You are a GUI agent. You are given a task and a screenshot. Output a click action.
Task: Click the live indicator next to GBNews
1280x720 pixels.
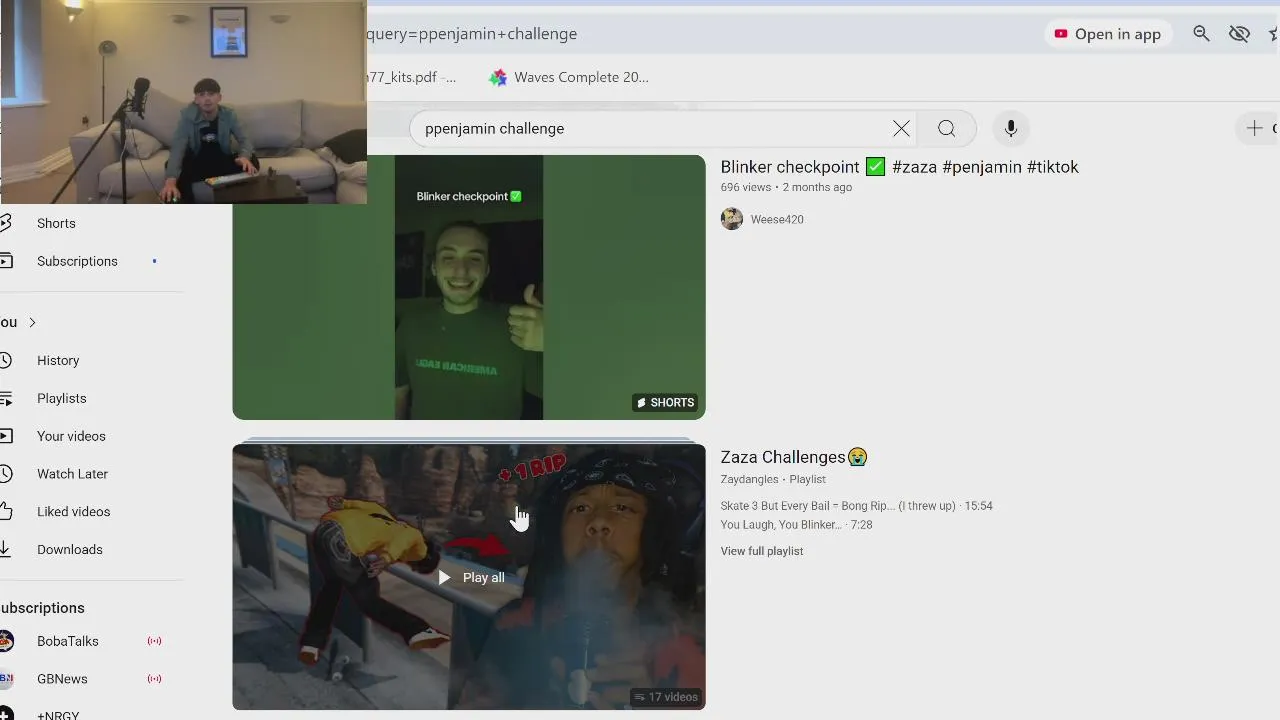pos(154,679)
